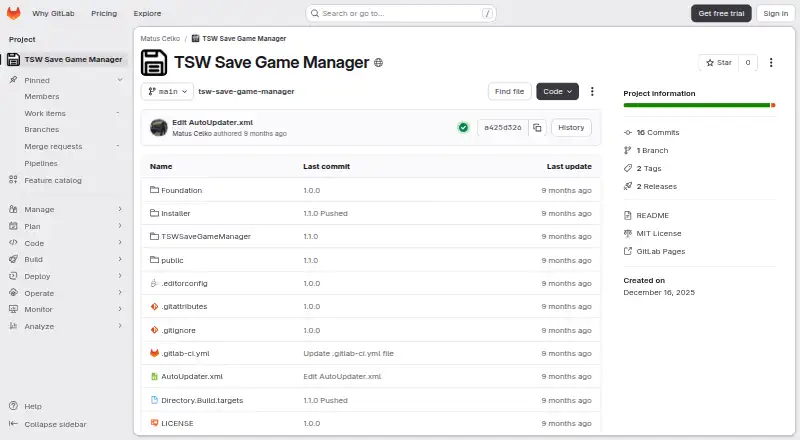Click the .editorconfig file icon
800x440 pixels.
click(x=154, y=283)
